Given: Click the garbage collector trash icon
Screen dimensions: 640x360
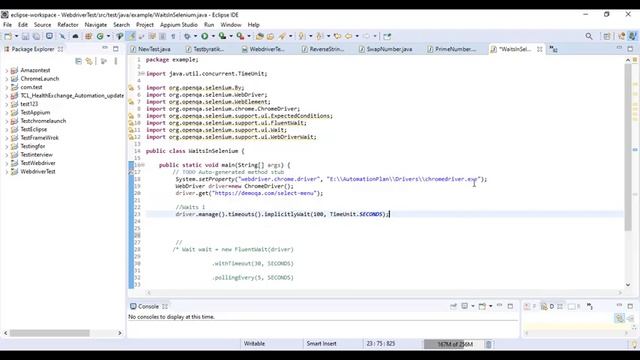Looking at the screenshot, I should click(488, 344).
